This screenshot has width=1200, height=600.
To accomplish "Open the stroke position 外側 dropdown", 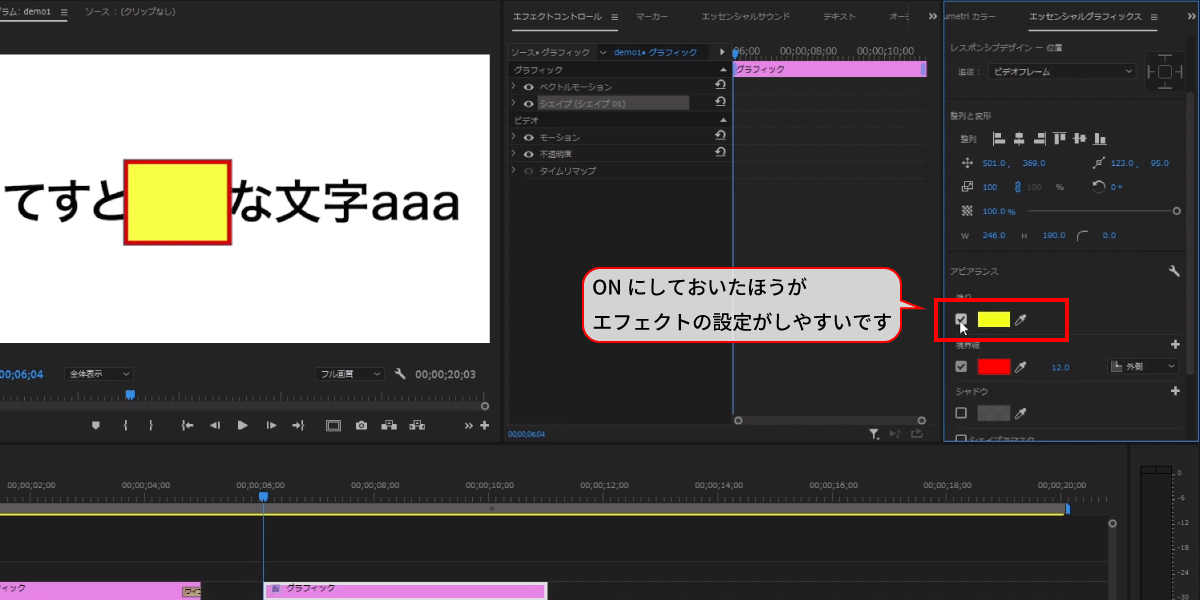I will pyautogui.click(x=1144, y=367).
